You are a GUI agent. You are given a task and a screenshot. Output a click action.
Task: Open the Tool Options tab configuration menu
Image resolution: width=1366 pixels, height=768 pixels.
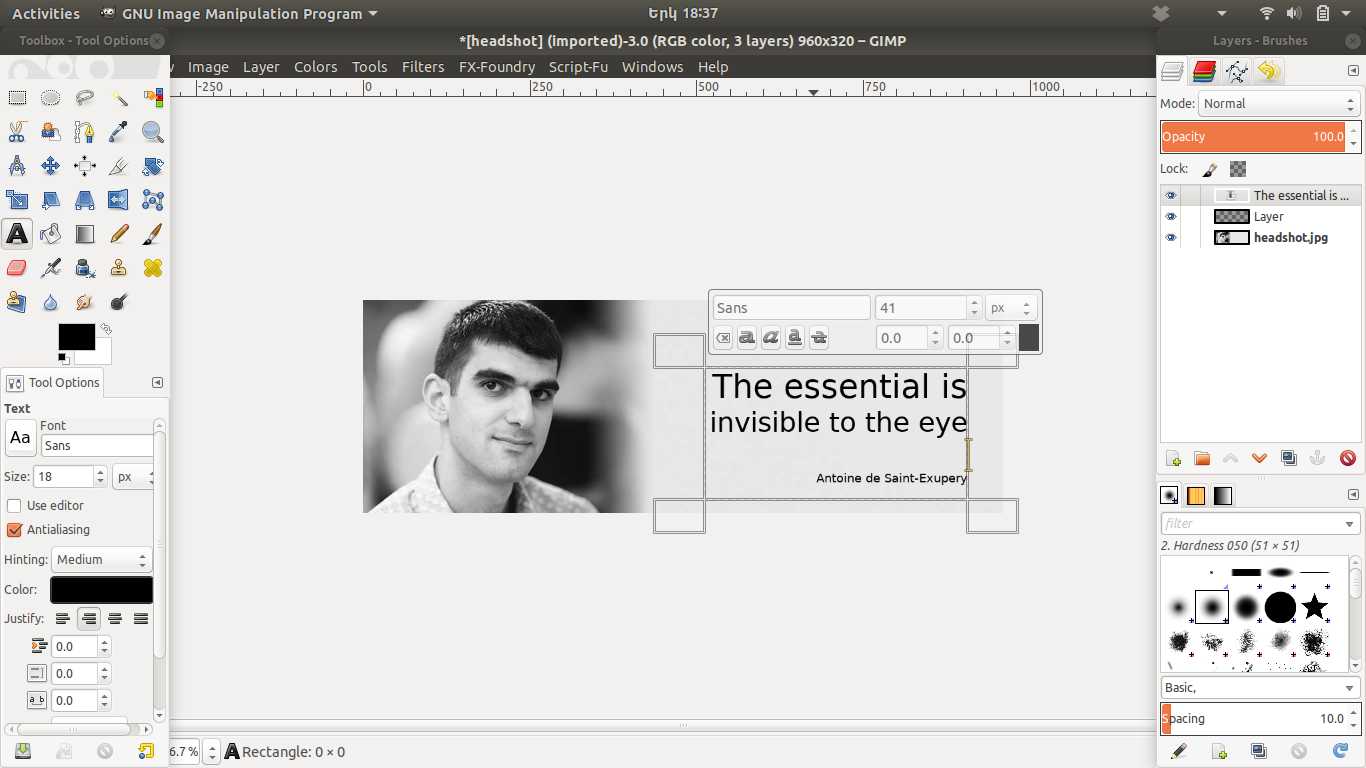click(x=157, y=383)
